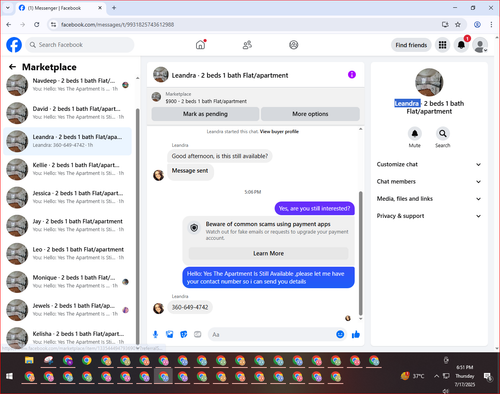The width and height of the screenshot is (500, 394).
Task: Open David conversation
Action: 68,113
